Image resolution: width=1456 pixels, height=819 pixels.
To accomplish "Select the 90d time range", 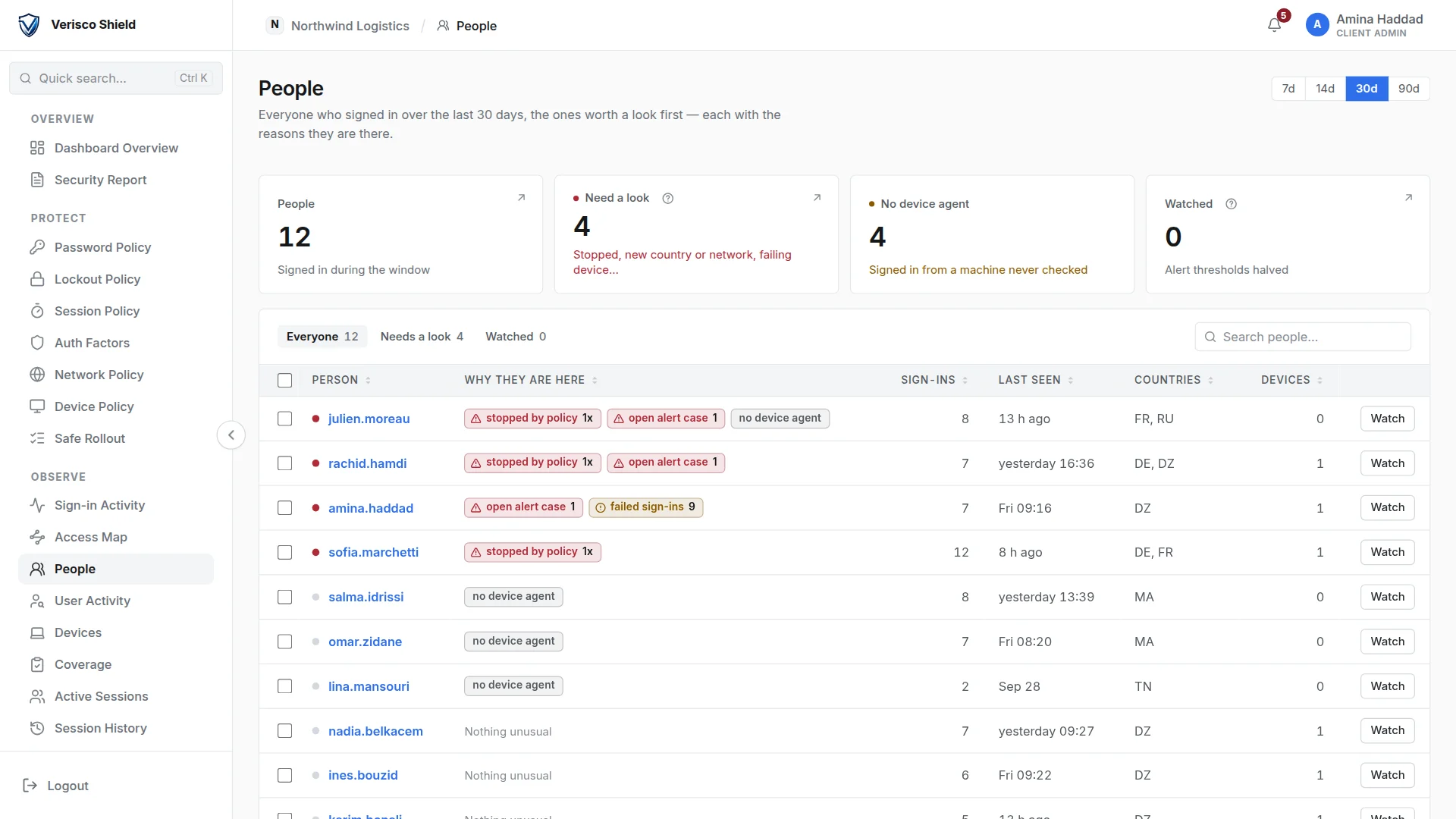I will [x=1409, y=89].
